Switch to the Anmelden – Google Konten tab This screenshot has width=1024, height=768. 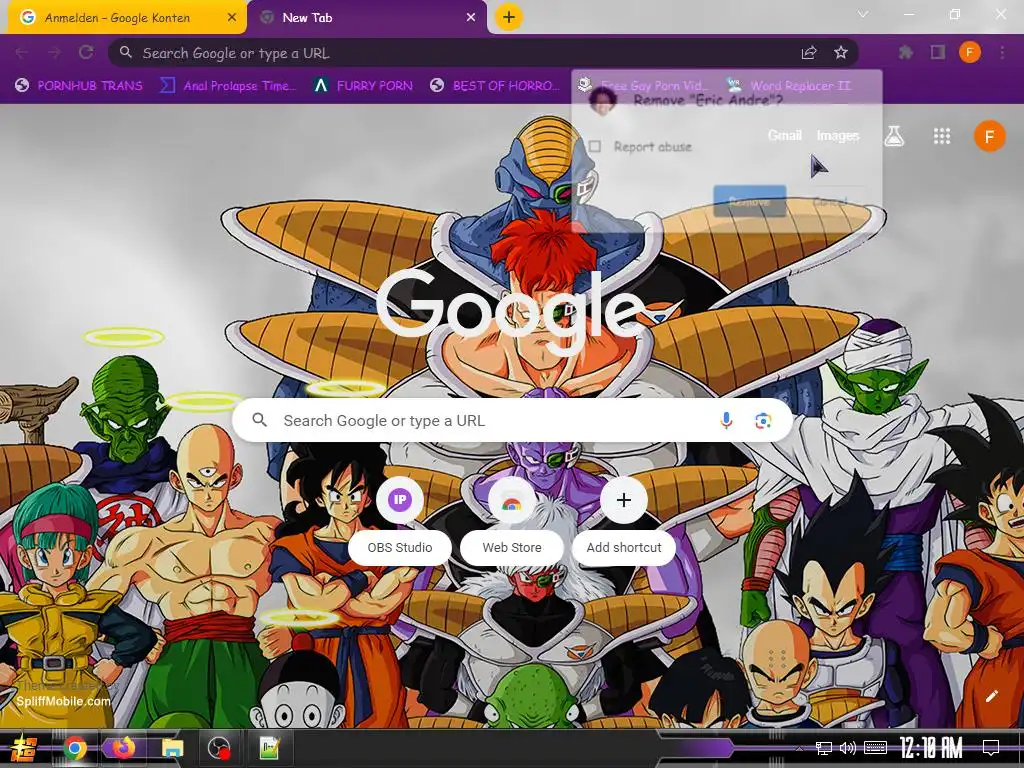click(125, 18)
